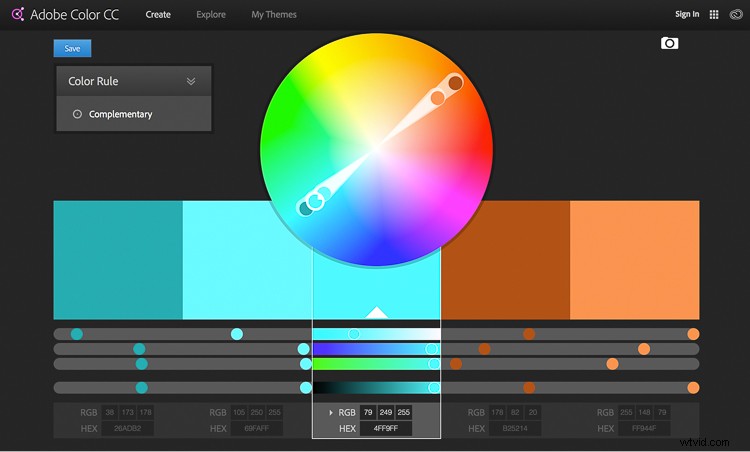This screenshot has width=750, height=452.
Task: Click the white base color triangle marker
Action: tap(376, 312)
